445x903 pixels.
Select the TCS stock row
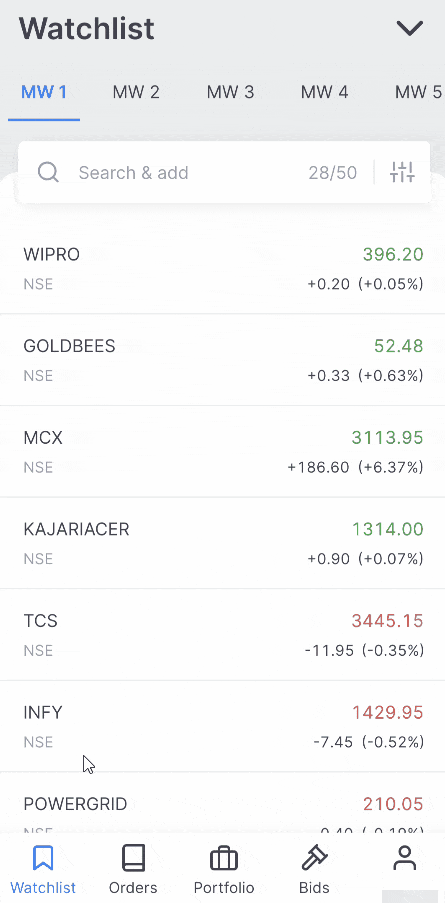pos(222,635)
